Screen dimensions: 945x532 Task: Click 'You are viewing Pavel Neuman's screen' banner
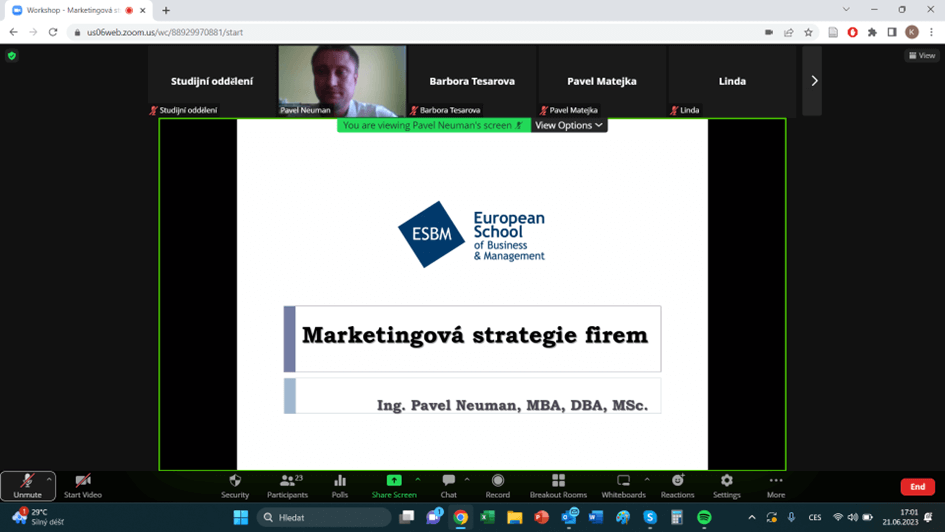pos(433,125)
